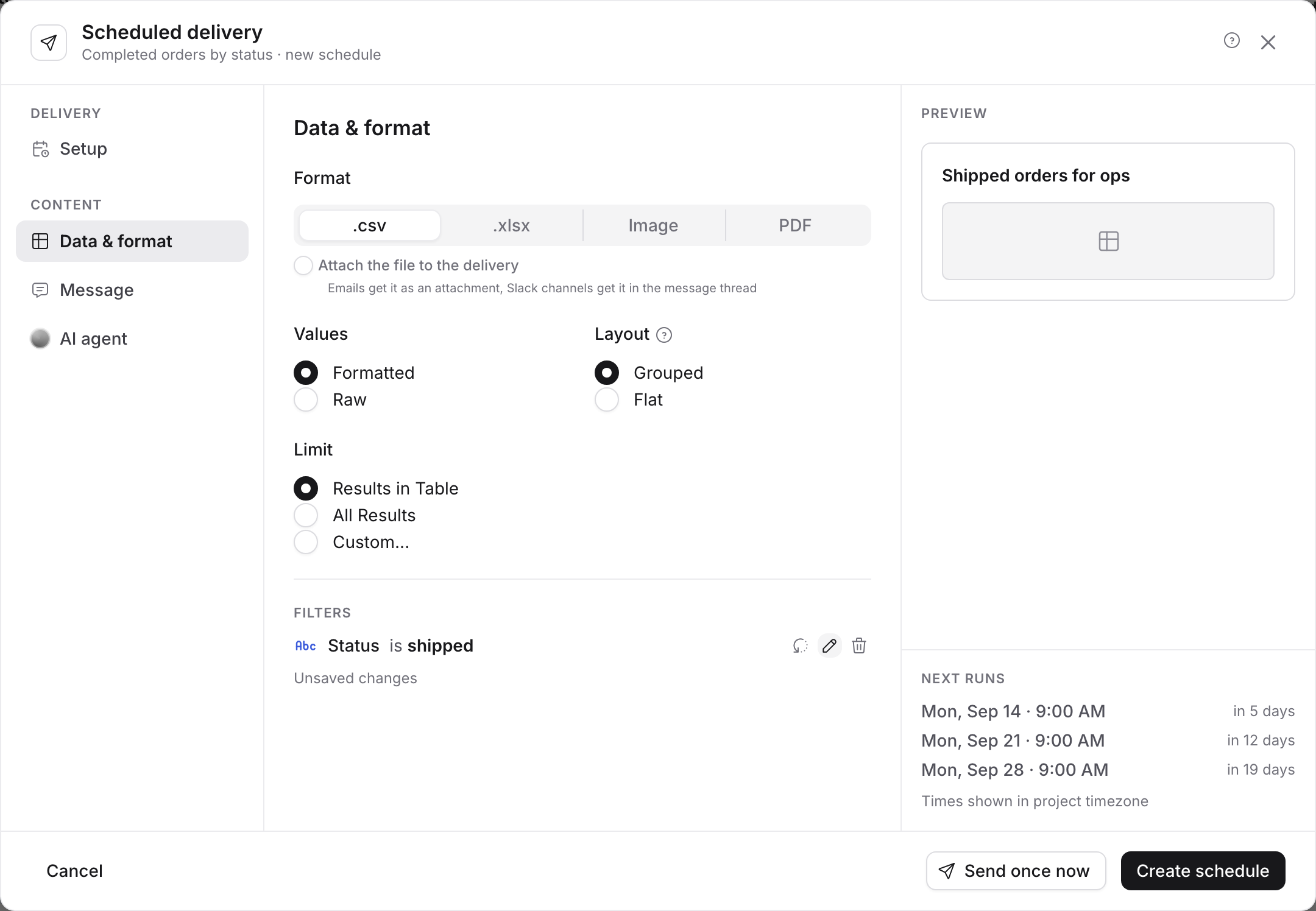Select Raw values radio

pos(306,399)
